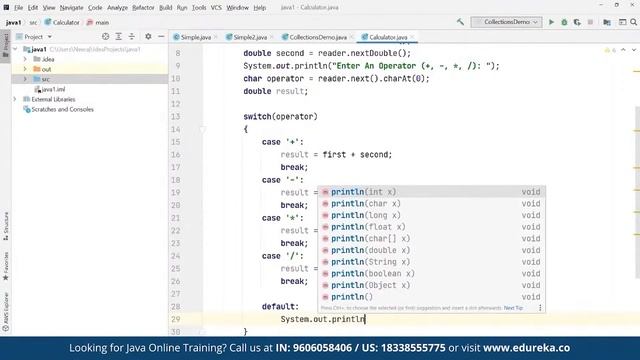Run with coverage icon
The image size is (640, 360).
577,22
